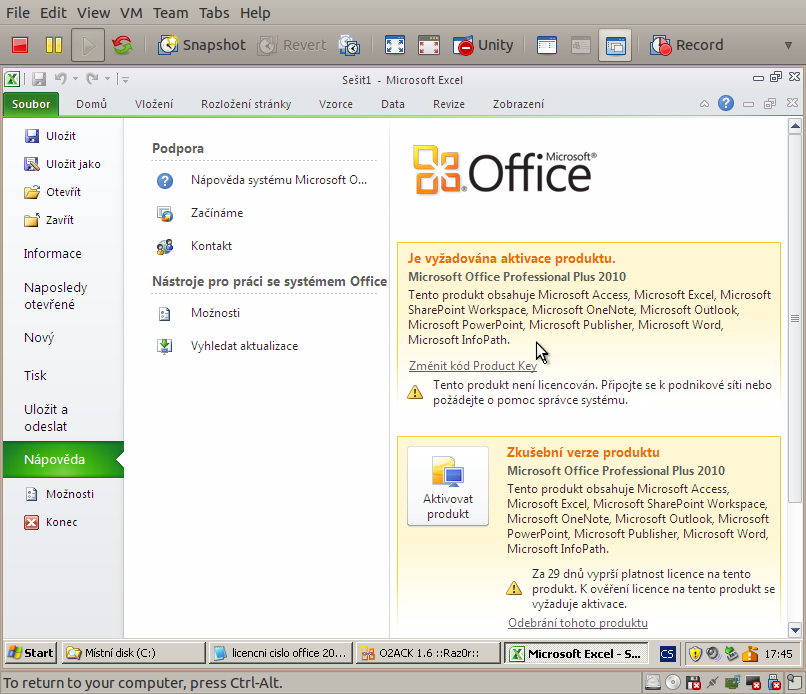Viewport: 806px width, 694px height.
Task: Open Možnosti in the left sidebar
Action: pyautogui.click(x=60, y=494)
